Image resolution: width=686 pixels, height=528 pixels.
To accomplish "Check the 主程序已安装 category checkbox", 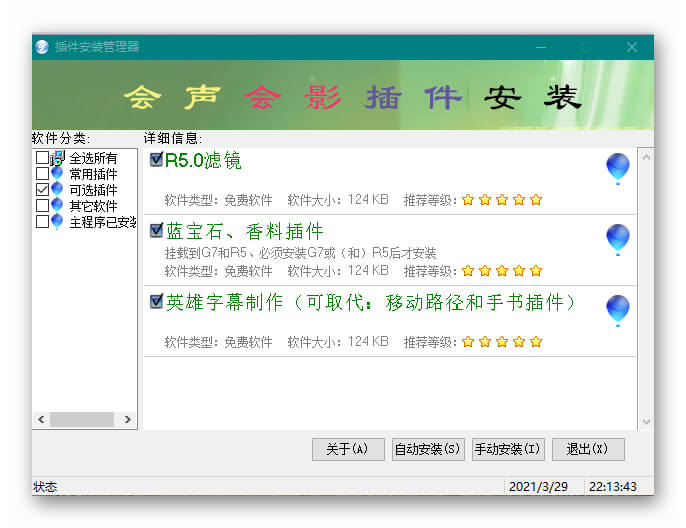I will [42, 221].
